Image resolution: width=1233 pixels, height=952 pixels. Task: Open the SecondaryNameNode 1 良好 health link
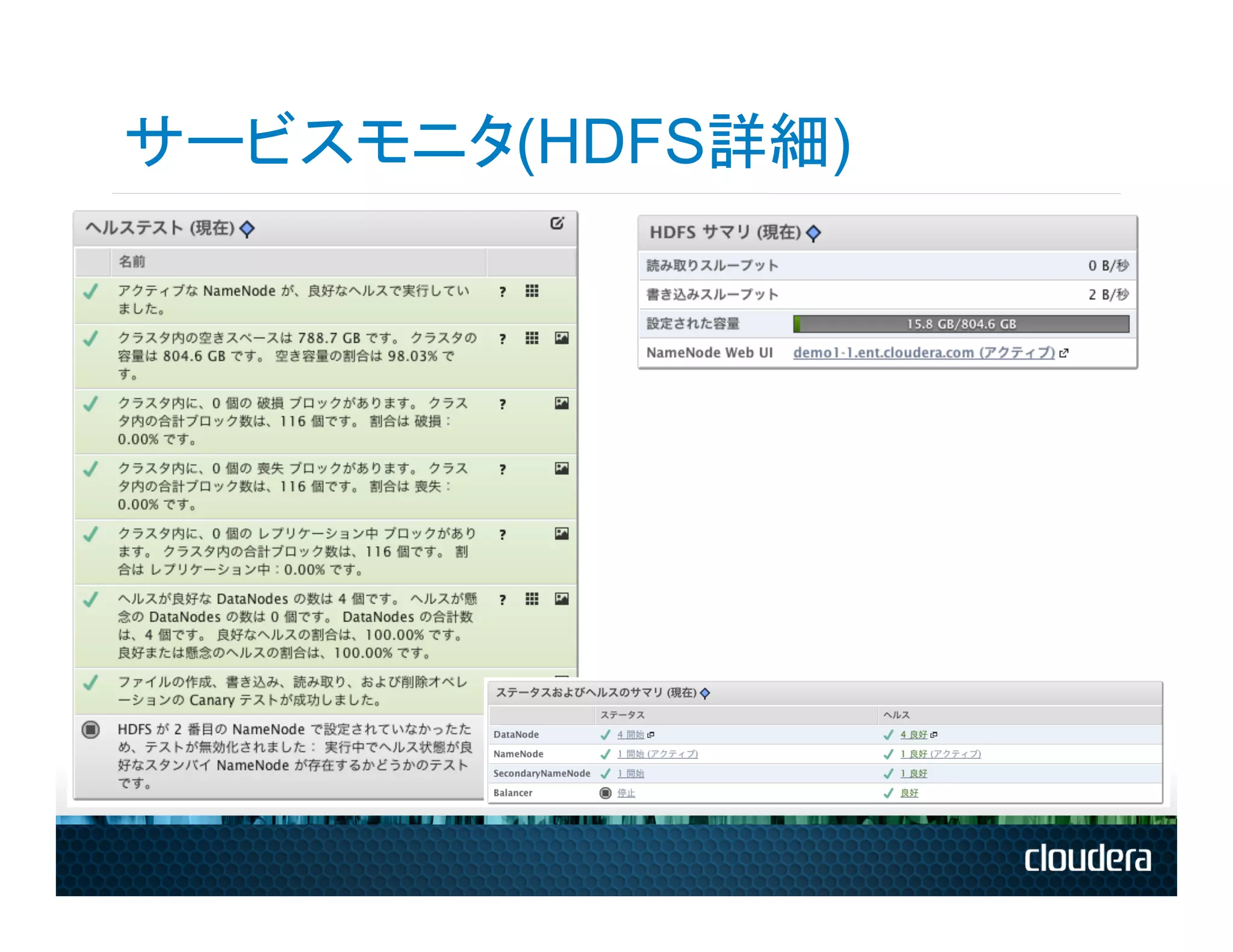pyautogui.click(x=913, y=774)
